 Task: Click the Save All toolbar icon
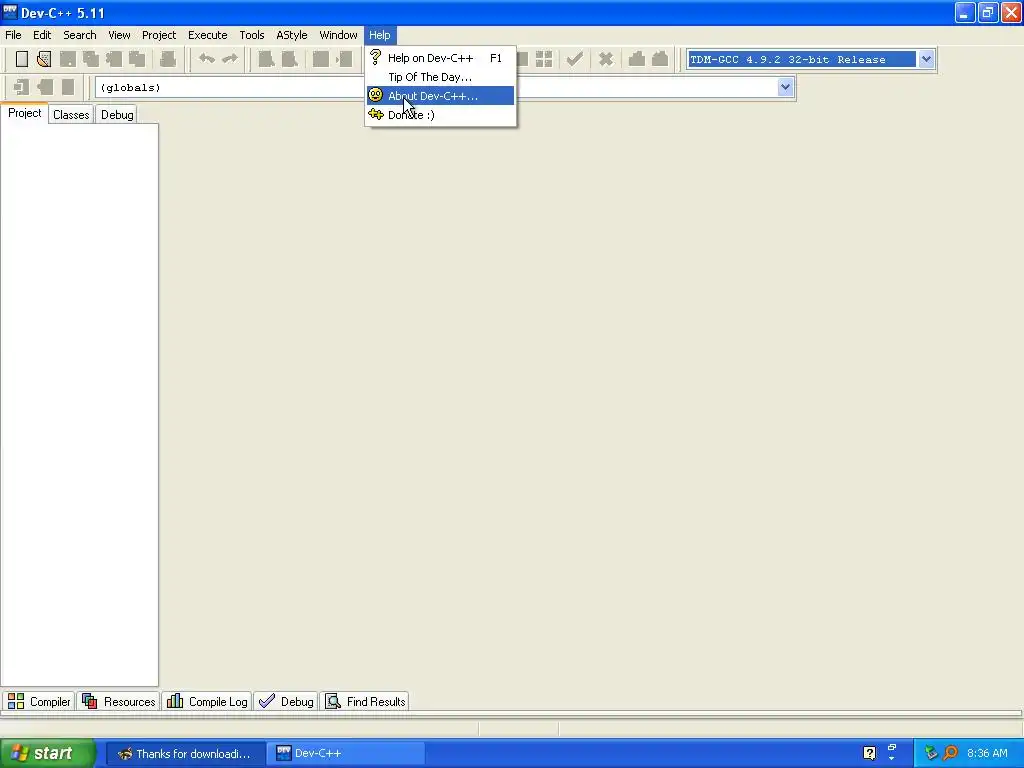[91, 59]
